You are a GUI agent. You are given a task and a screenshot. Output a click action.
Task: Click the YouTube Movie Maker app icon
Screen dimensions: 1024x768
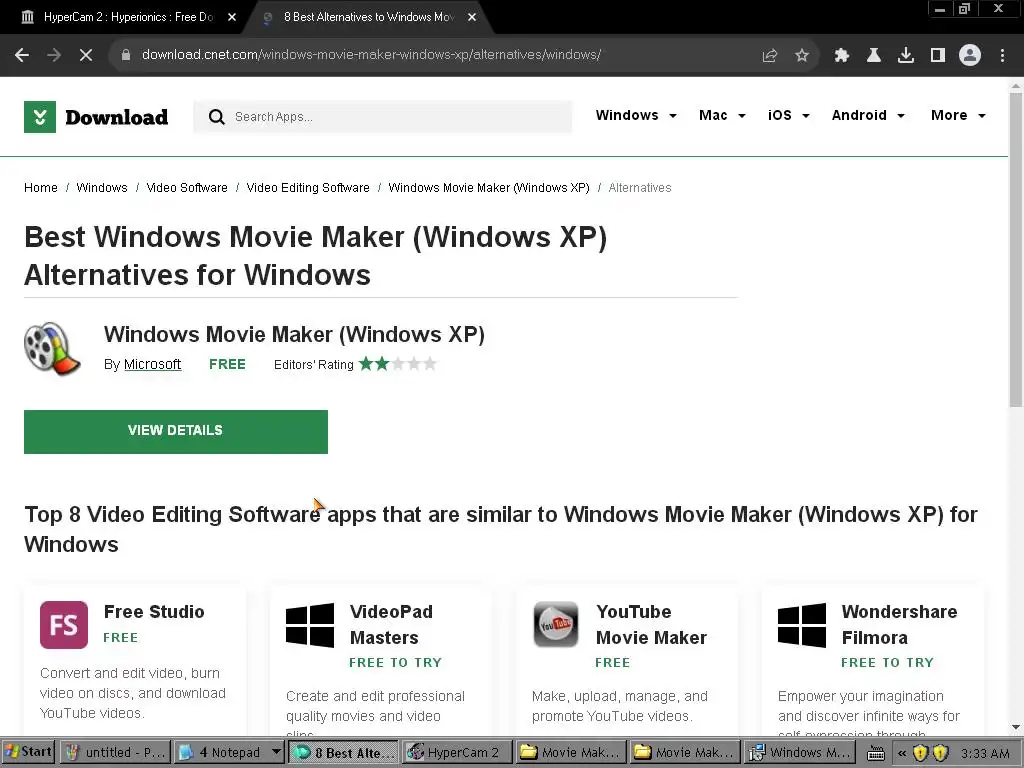click(556, 624)
